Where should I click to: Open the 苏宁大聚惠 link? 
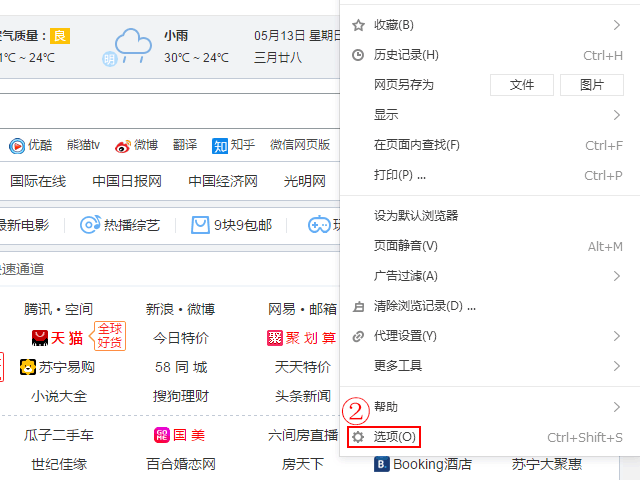click(x=547, y=464)
